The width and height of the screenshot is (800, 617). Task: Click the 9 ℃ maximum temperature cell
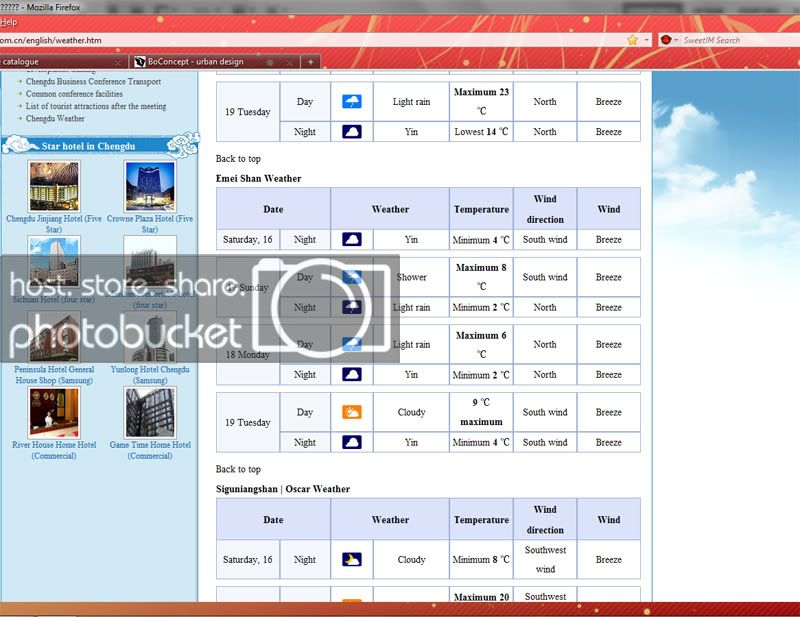[481, 412]
